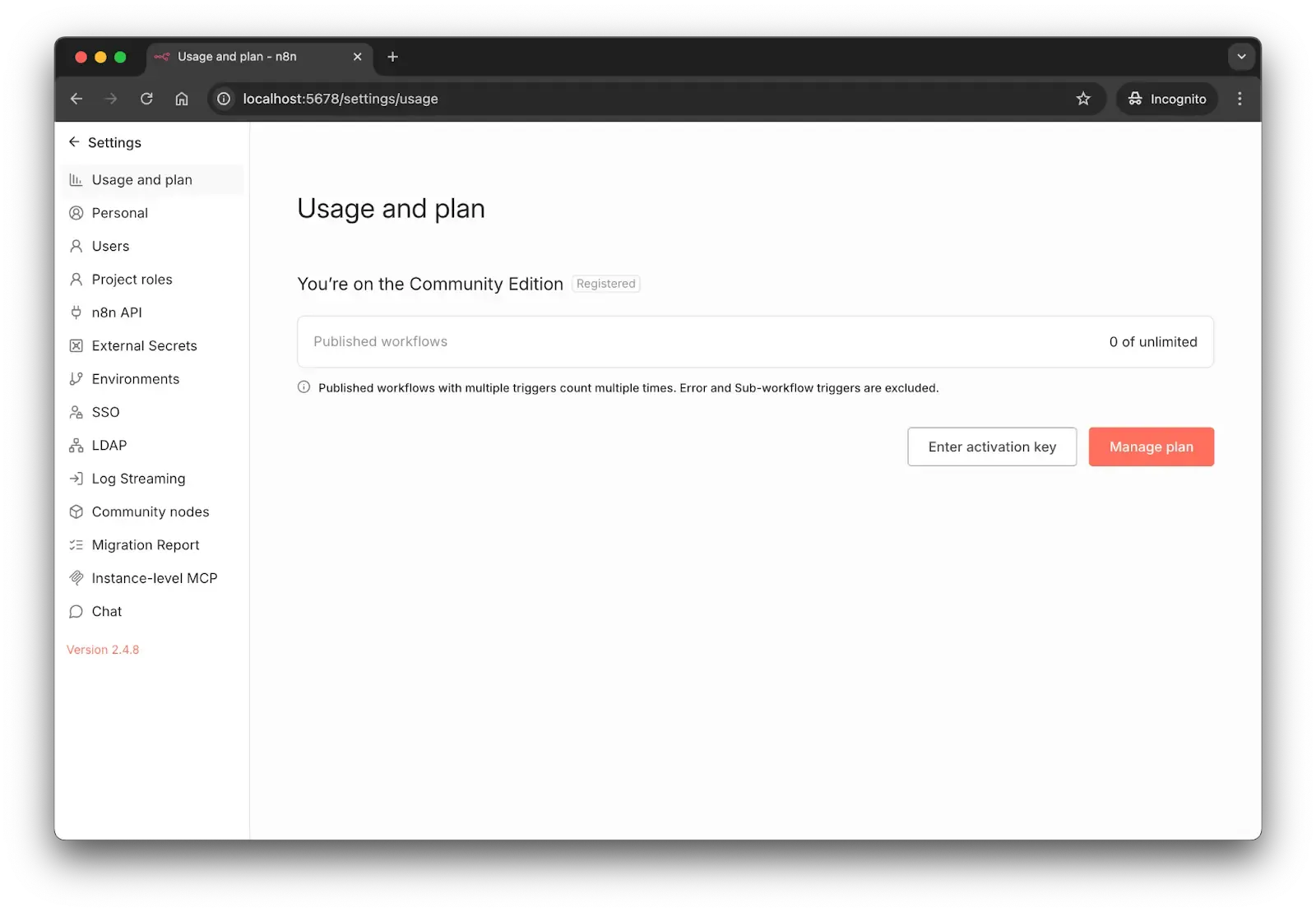Click the info icon beside published workflows note
This screenshot has height=912, width=1316.
click(304, 387)
